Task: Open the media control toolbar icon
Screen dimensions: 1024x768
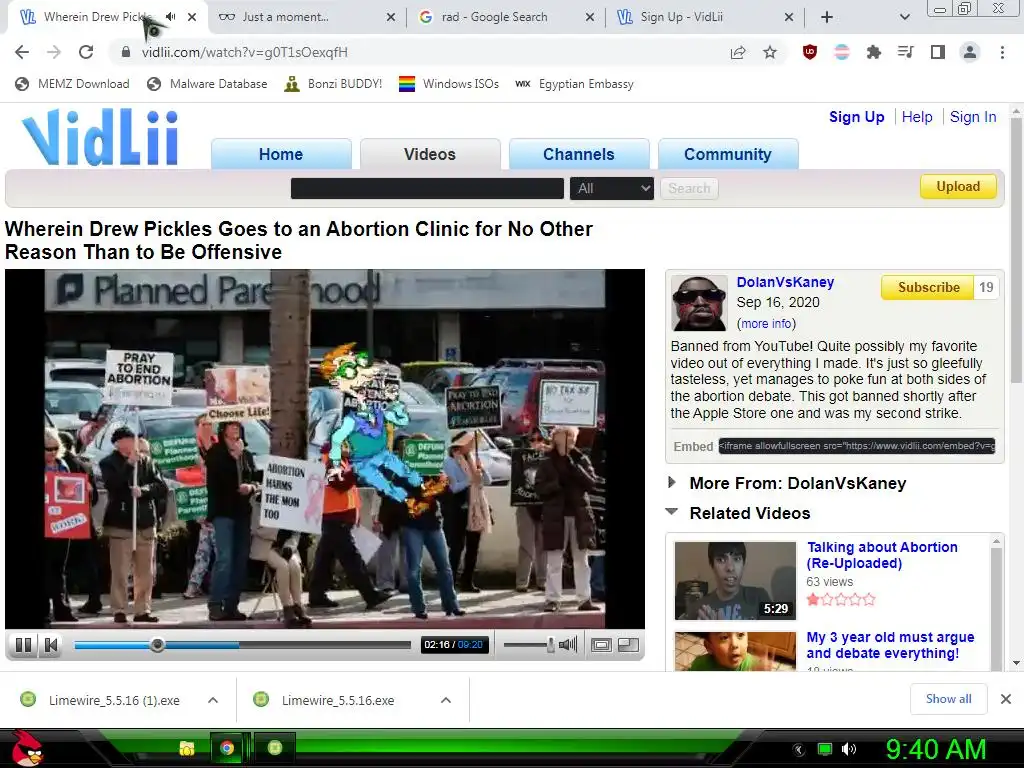Action: pos(905,52)
